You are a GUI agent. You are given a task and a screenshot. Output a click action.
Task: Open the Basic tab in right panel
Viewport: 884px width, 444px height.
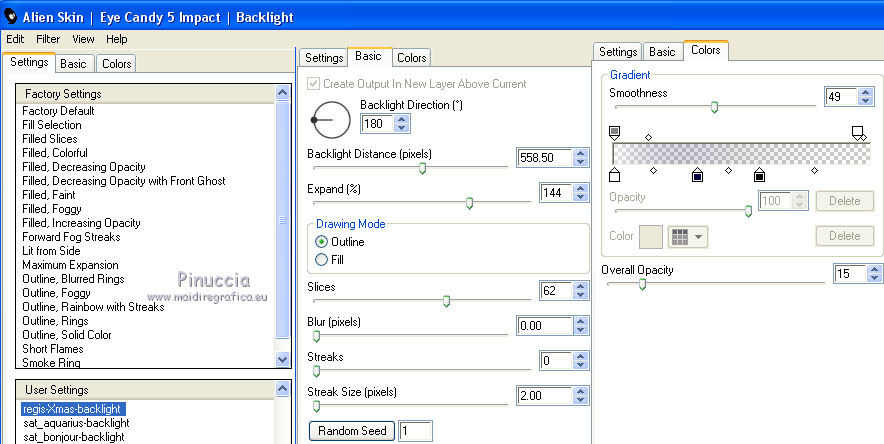point(662,52)
